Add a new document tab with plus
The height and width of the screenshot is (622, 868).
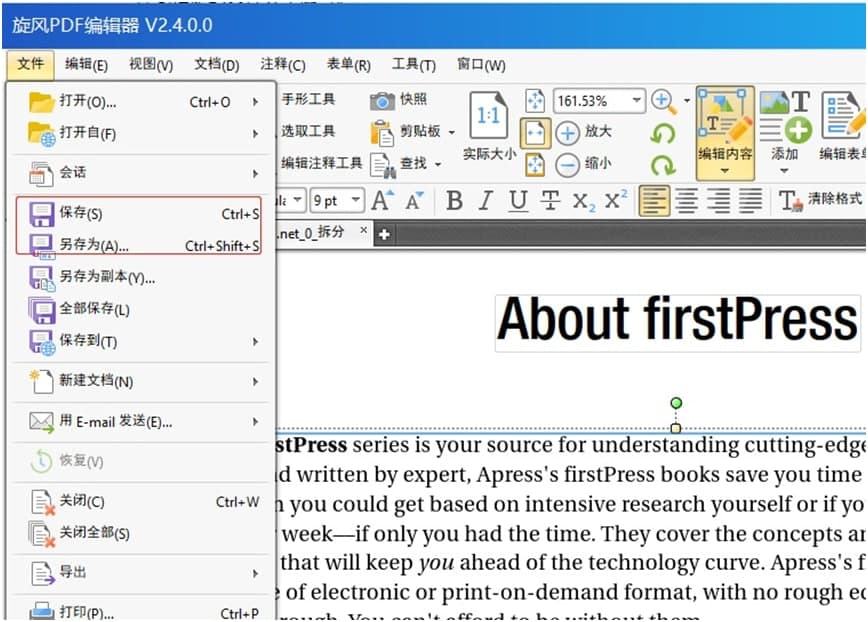pyautogui.click(x=384, y=235)
